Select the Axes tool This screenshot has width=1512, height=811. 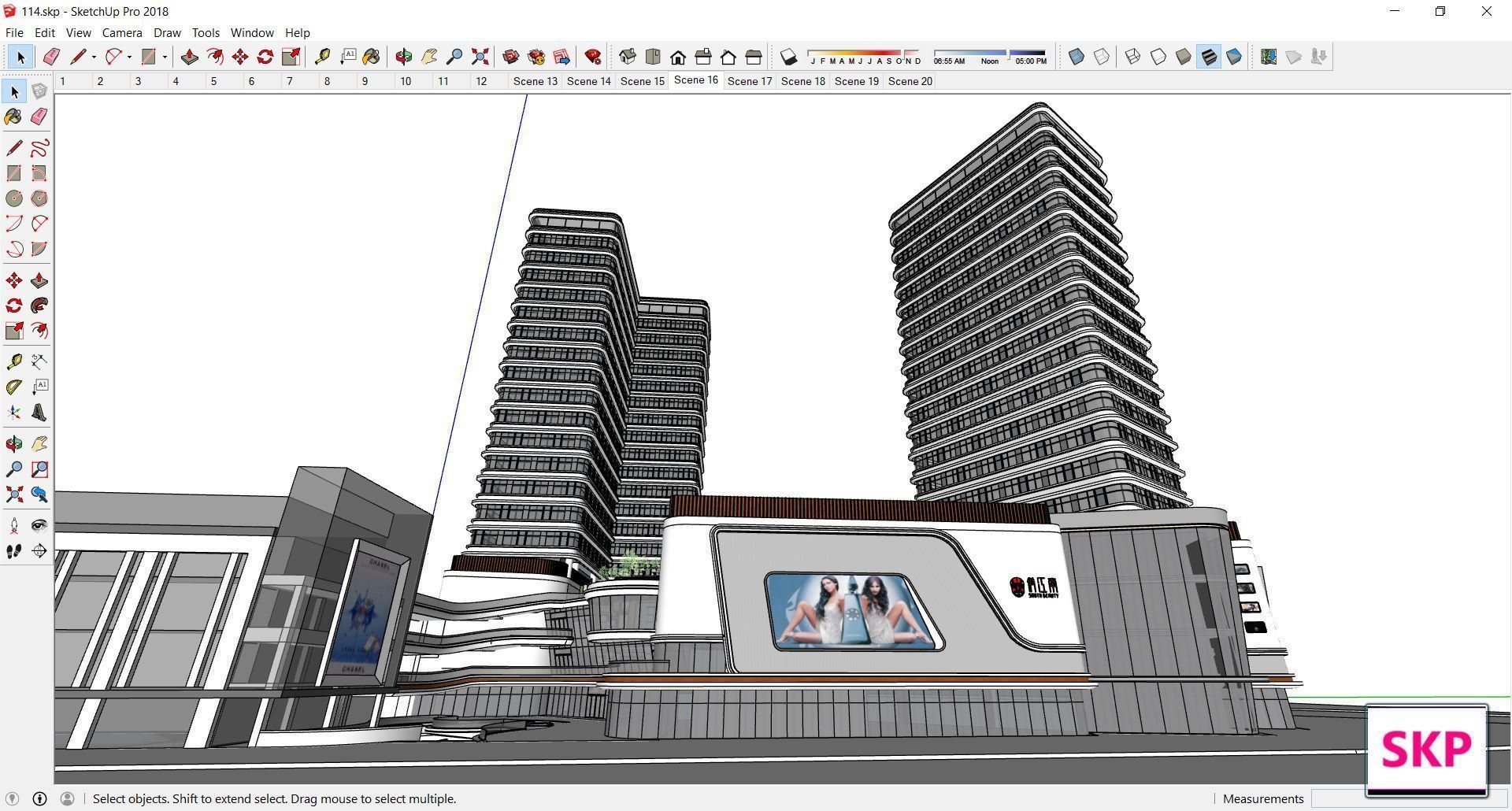pos(14,413)
